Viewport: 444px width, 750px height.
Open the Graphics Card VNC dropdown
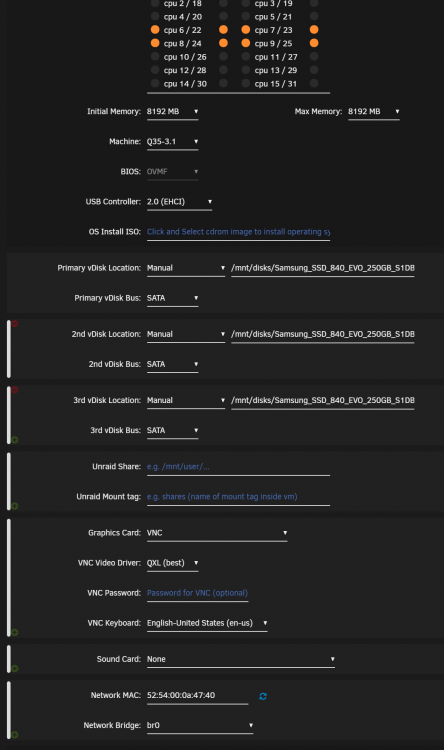[217, 533]
